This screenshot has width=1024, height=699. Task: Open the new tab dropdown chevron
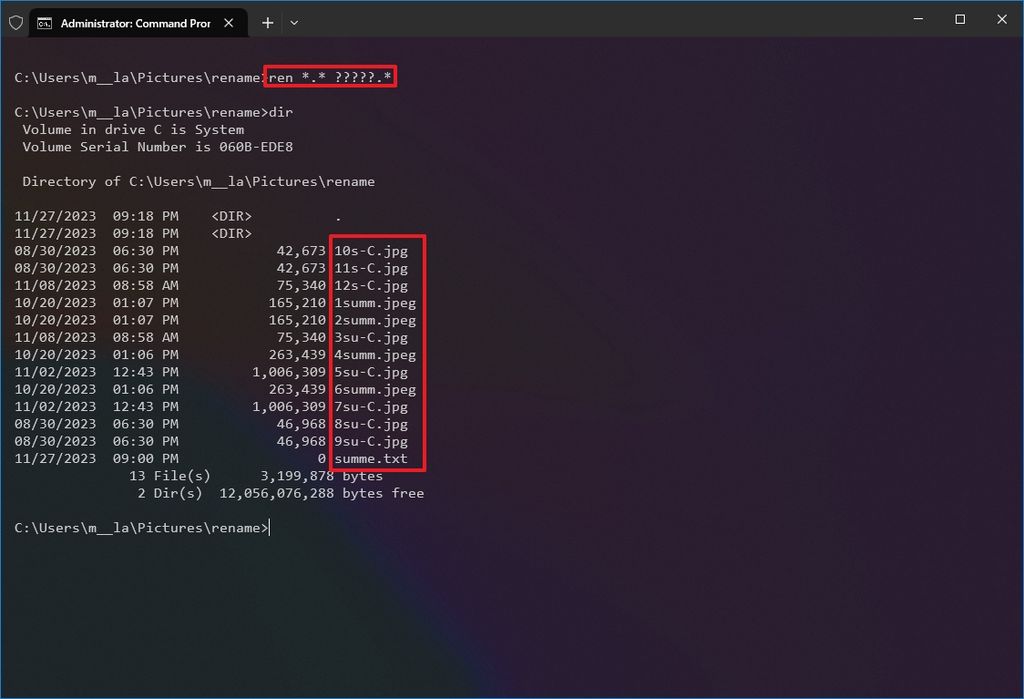(x=293, y=22)
